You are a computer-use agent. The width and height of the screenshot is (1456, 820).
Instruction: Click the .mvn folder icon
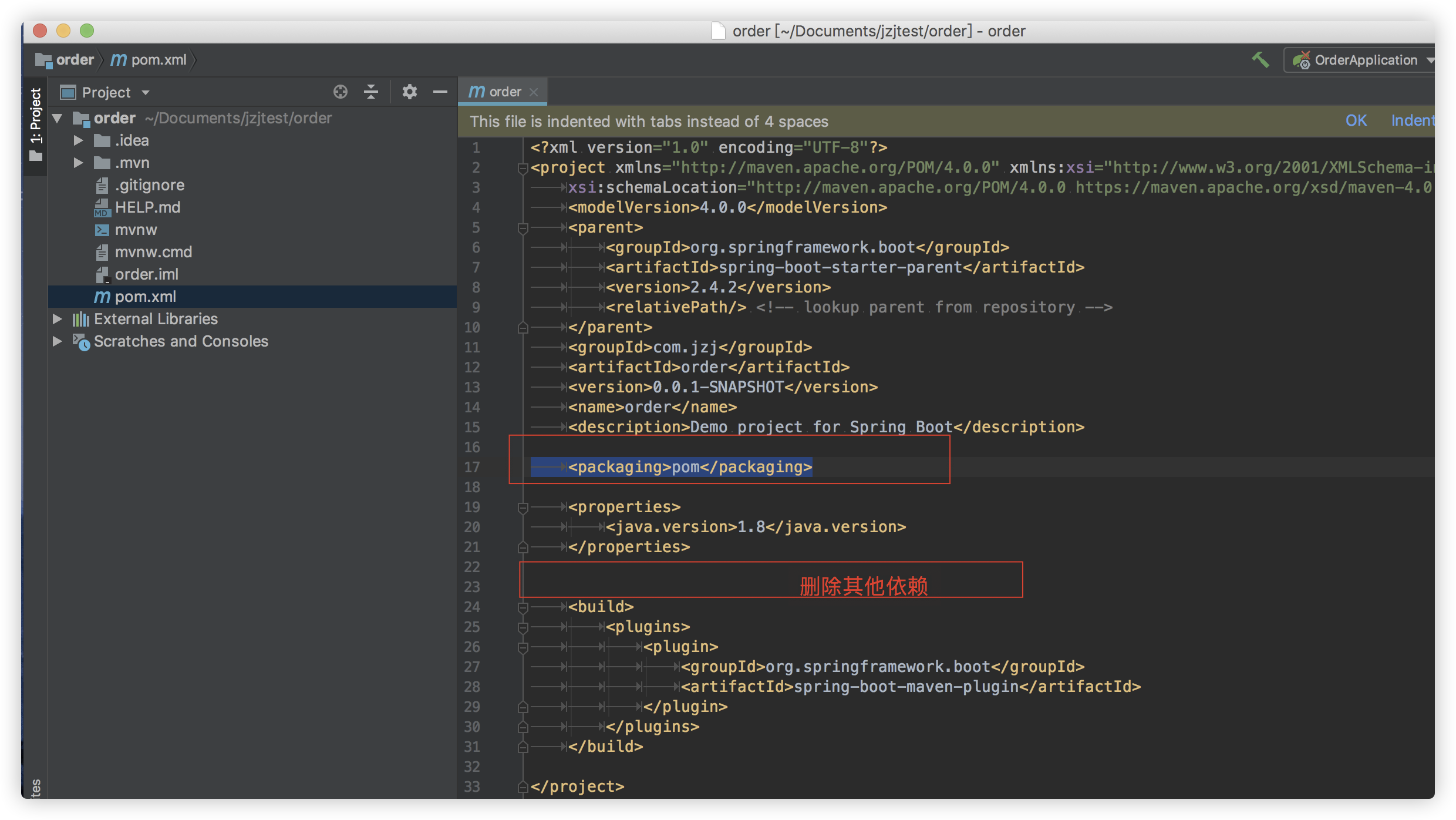click(x=102, y=163)
